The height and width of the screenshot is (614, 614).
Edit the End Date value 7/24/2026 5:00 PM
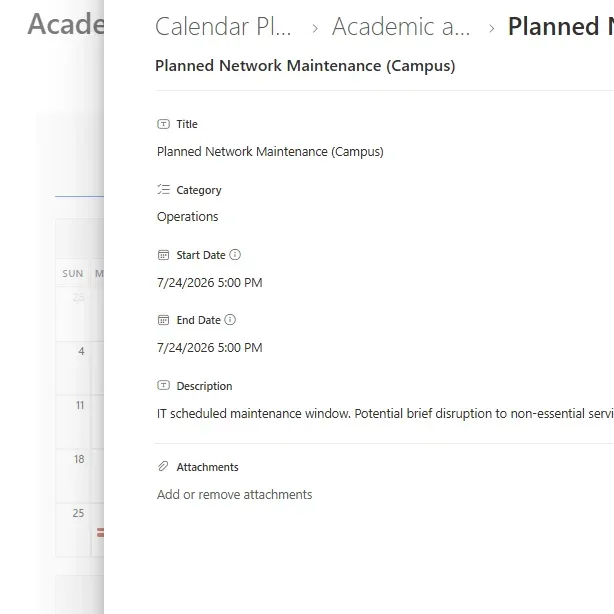pyautogui.click(x=209, y=348)
